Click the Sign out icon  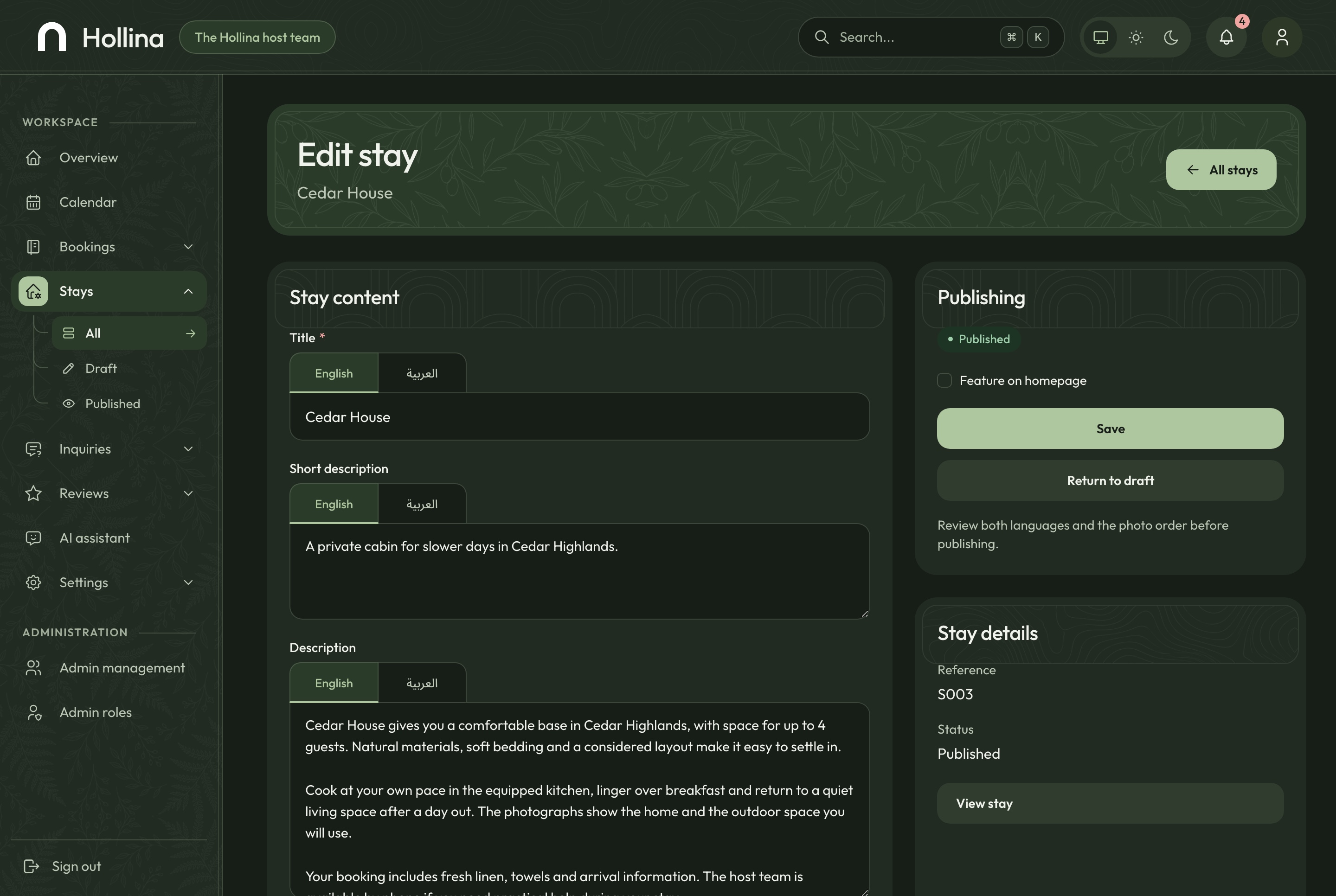(x=31, y=866)
